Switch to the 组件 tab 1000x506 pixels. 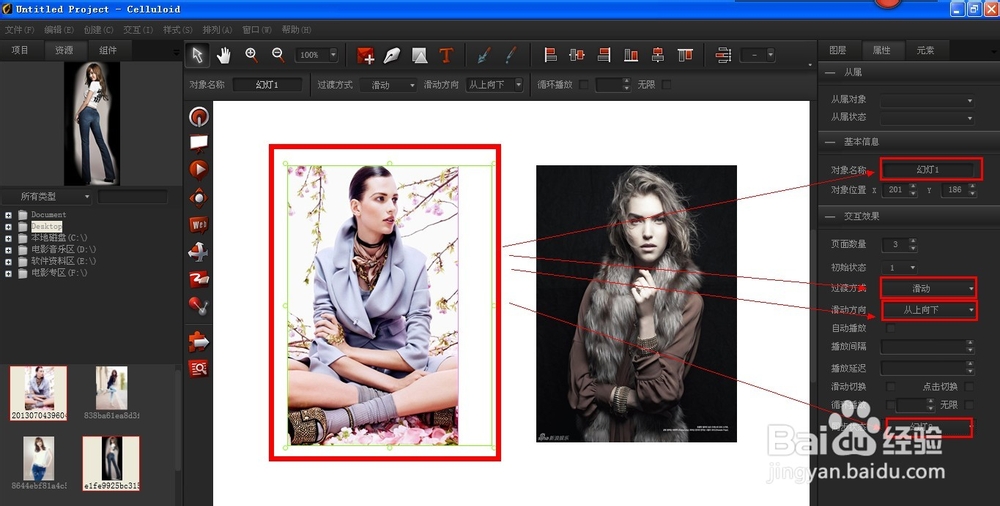tap(108, 50)
